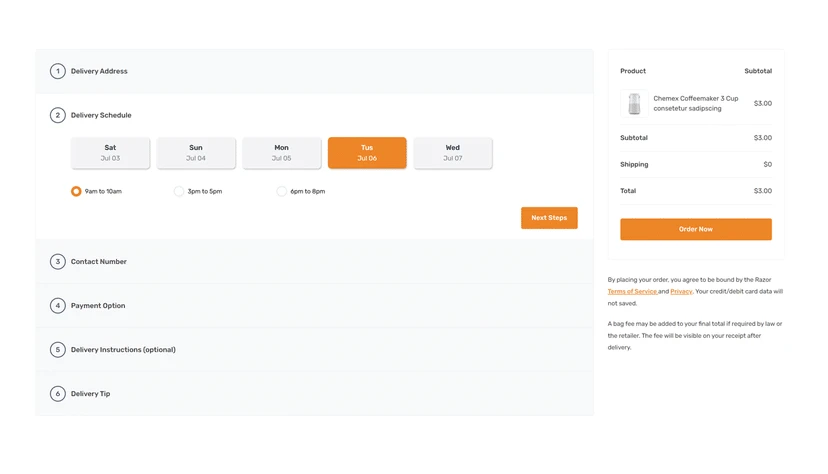Choose the 3pm to 5pm delivery slot
The width and height of the screenshot is (828, 474).
click(x=179, y=191)
